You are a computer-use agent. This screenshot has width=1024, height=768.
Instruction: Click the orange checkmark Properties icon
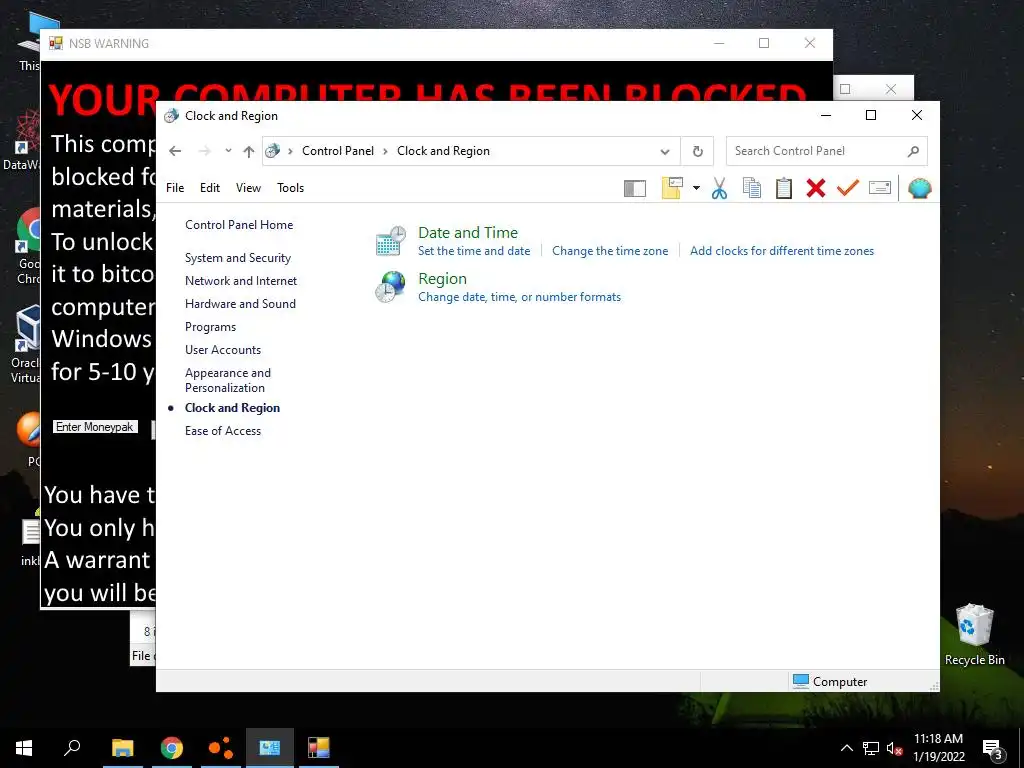[848, 188]
